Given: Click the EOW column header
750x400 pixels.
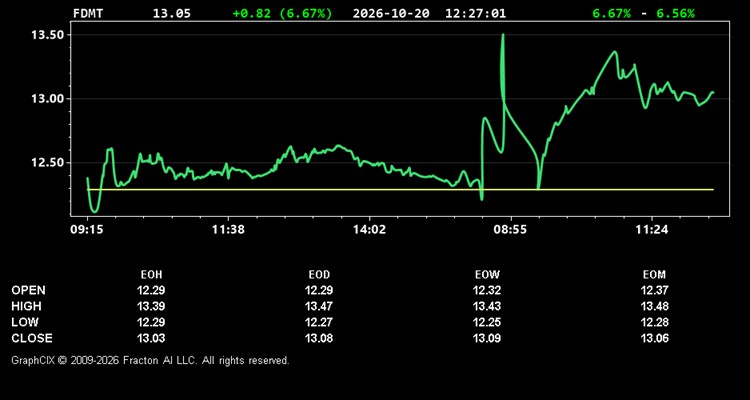Looking at the screenshot, I should (487, 275).
